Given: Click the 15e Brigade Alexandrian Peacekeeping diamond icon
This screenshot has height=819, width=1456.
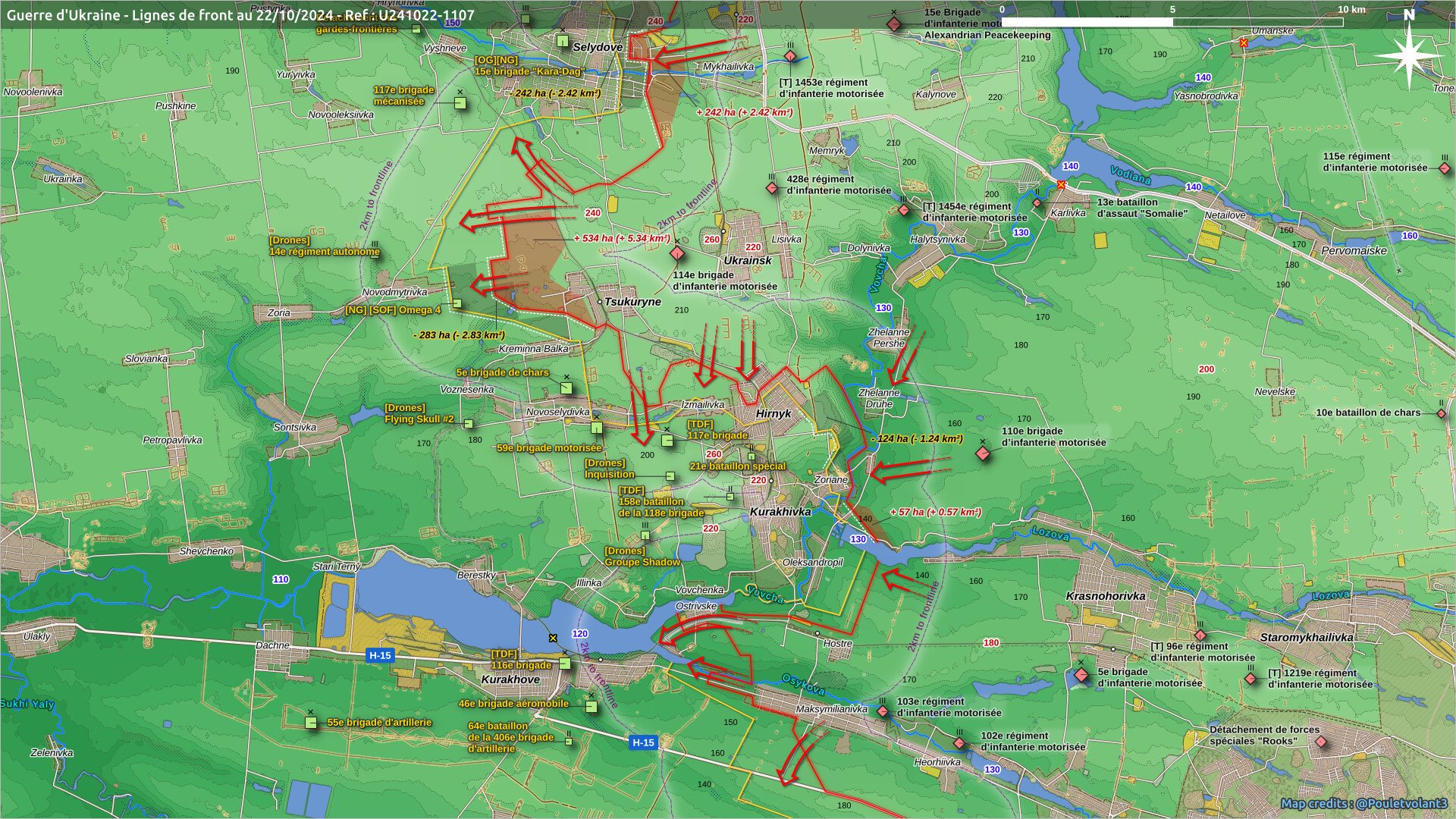Looking at the screenshot, I should [894, 24].
